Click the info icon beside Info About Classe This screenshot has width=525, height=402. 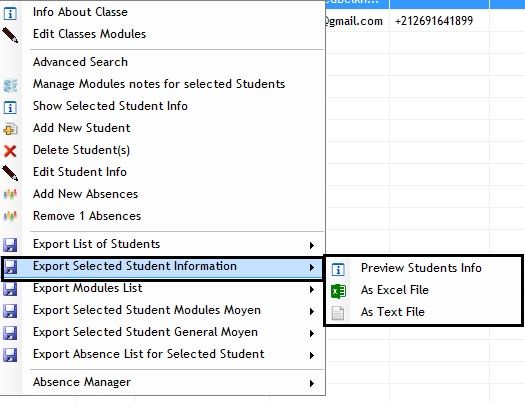tap(10, 14)
